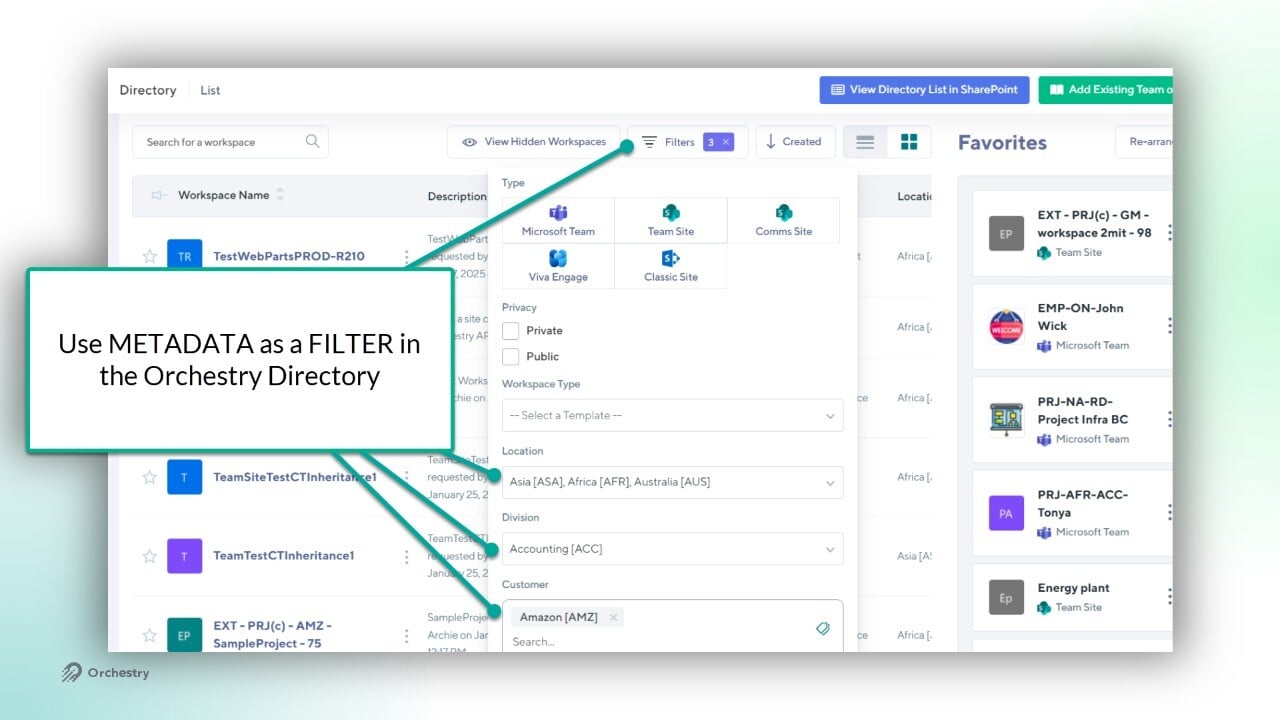Tick the Private privacy checkbox

(x=511, y=330)
